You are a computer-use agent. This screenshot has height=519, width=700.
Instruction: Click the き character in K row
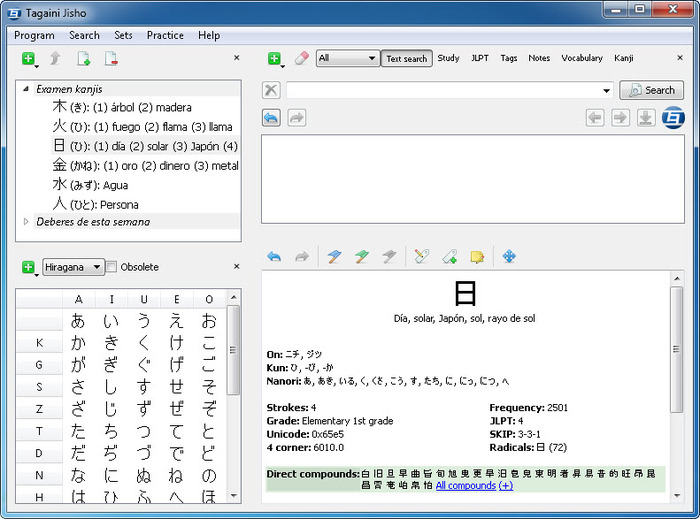(111, 343)
